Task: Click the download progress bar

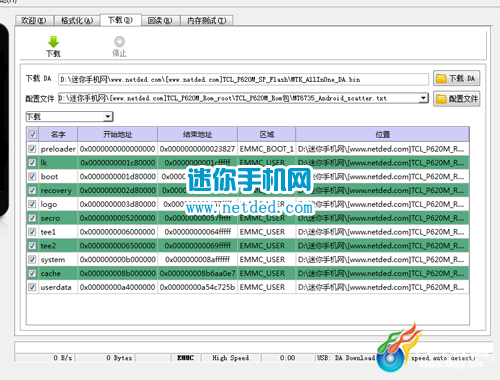Action: coord(253,347)
